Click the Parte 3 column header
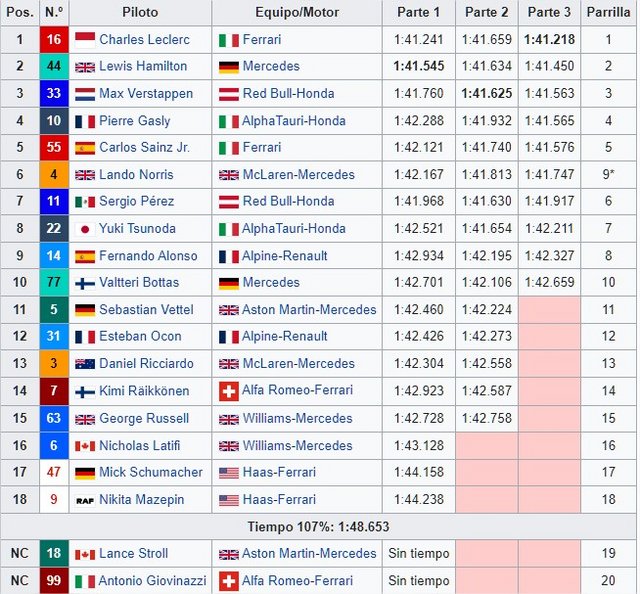The width and height of the screenshot is (640, 594). (549, 12)
